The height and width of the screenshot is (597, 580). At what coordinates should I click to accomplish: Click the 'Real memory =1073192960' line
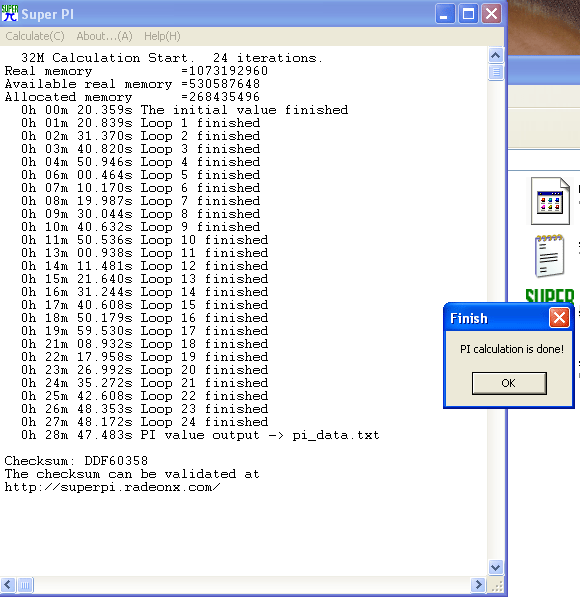coord(136,71)
